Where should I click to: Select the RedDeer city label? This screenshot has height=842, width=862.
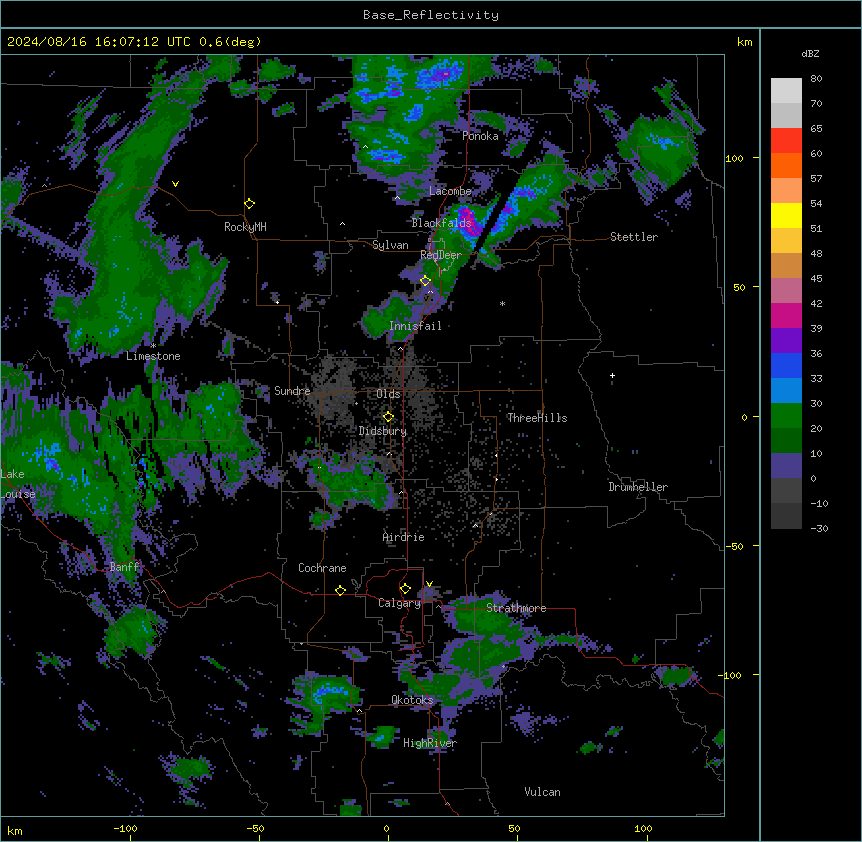[x=441, y=255]
